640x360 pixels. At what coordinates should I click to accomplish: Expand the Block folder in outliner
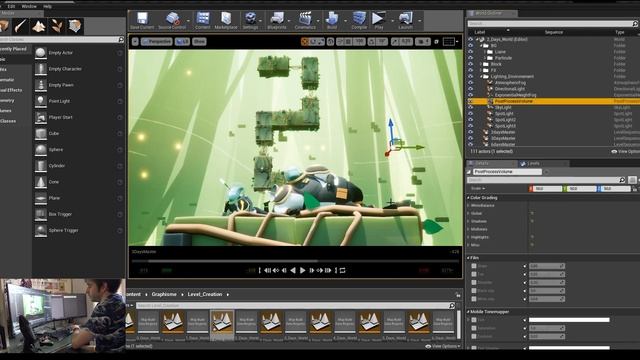pyautogui.click(x=481, y=64)
